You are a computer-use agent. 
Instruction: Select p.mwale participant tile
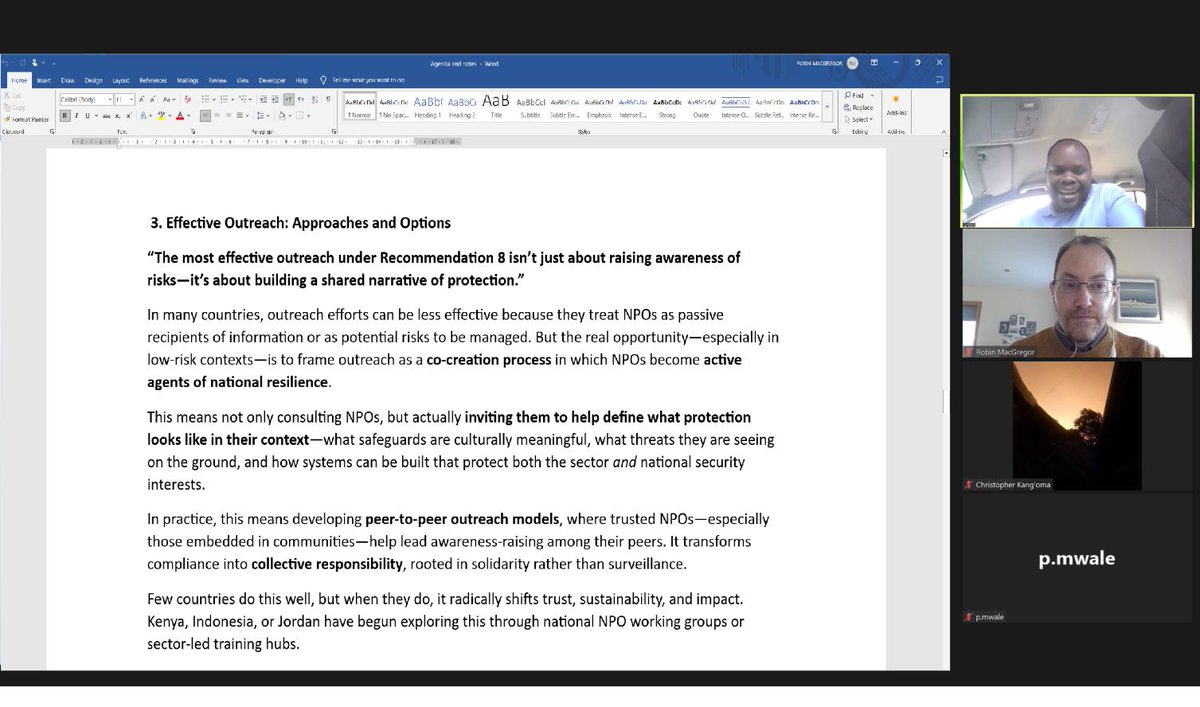tap(1078, 558)
